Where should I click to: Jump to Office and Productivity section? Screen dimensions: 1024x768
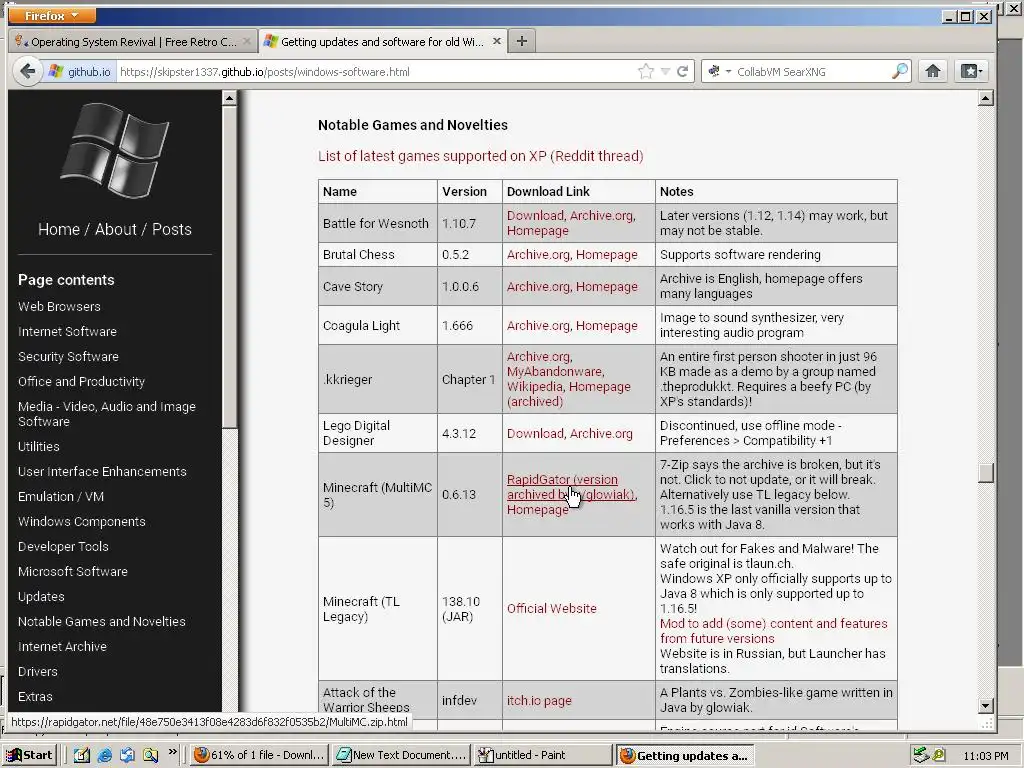click(x=81, y=381)
